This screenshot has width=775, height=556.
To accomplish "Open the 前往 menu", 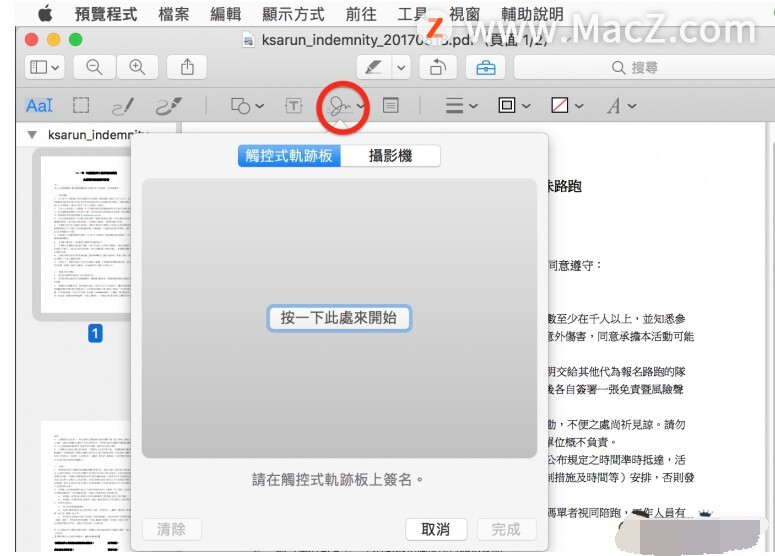I will 361,14.
